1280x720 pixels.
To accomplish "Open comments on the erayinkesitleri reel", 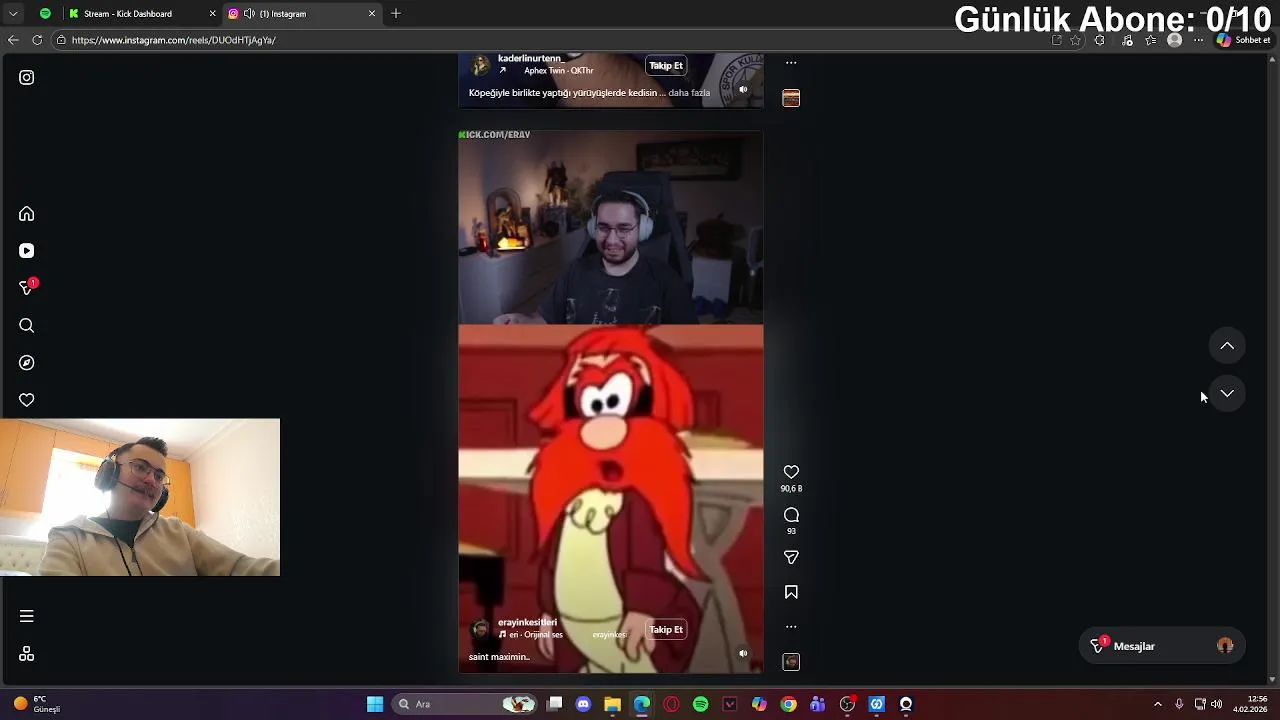I will (791, 515).
